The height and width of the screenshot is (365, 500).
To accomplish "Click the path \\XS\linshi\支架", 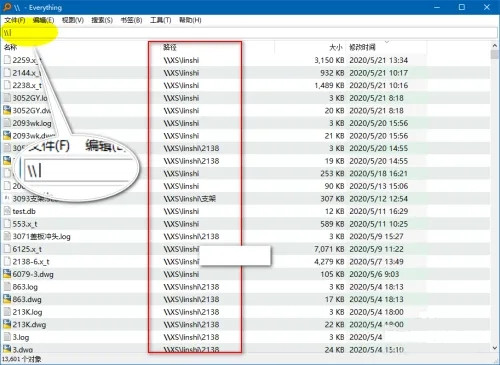I will (189, 199).
